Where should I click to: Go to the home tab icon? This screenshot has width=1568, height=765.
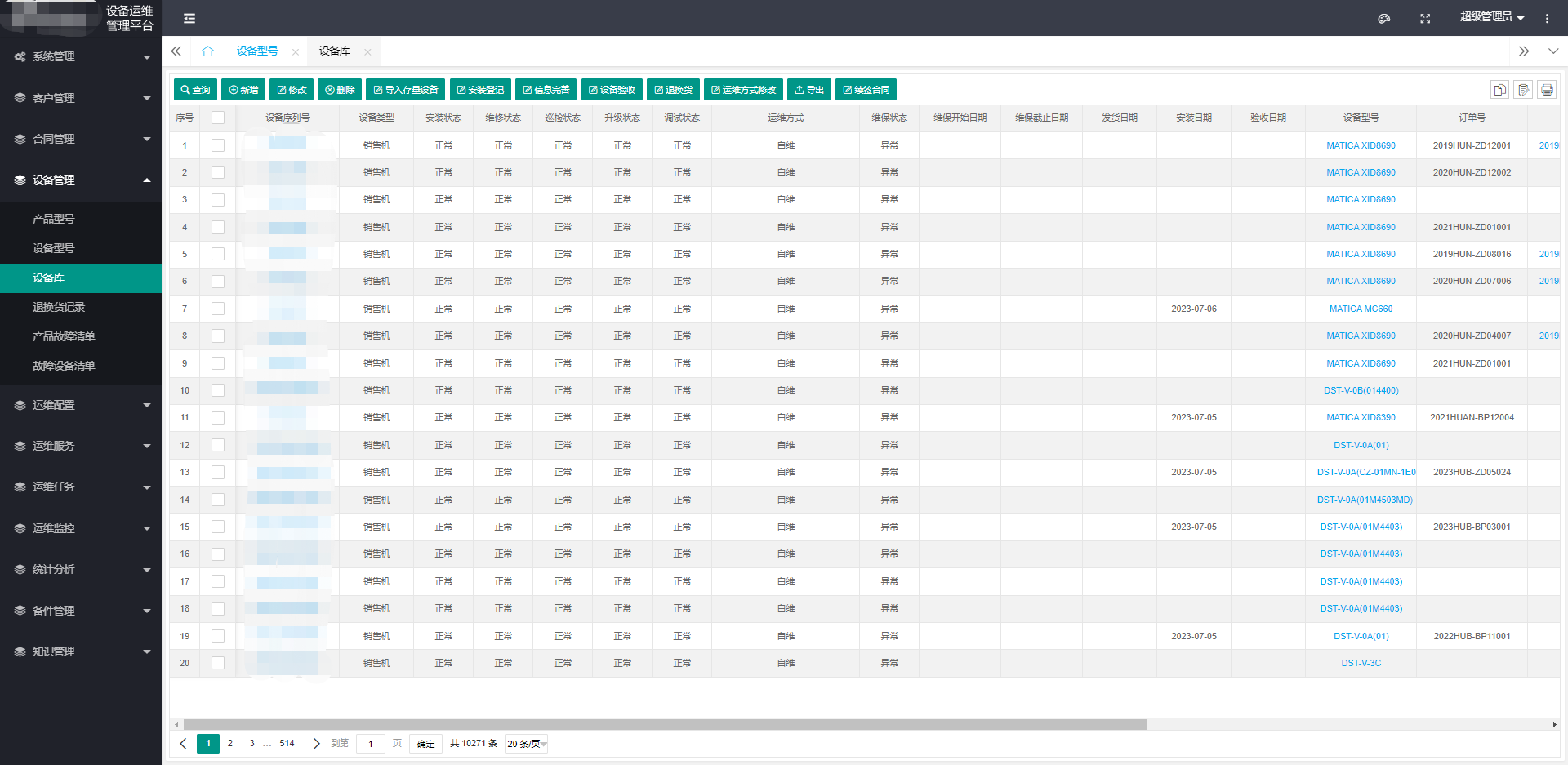pyautogui.click(x=207, y=51)
